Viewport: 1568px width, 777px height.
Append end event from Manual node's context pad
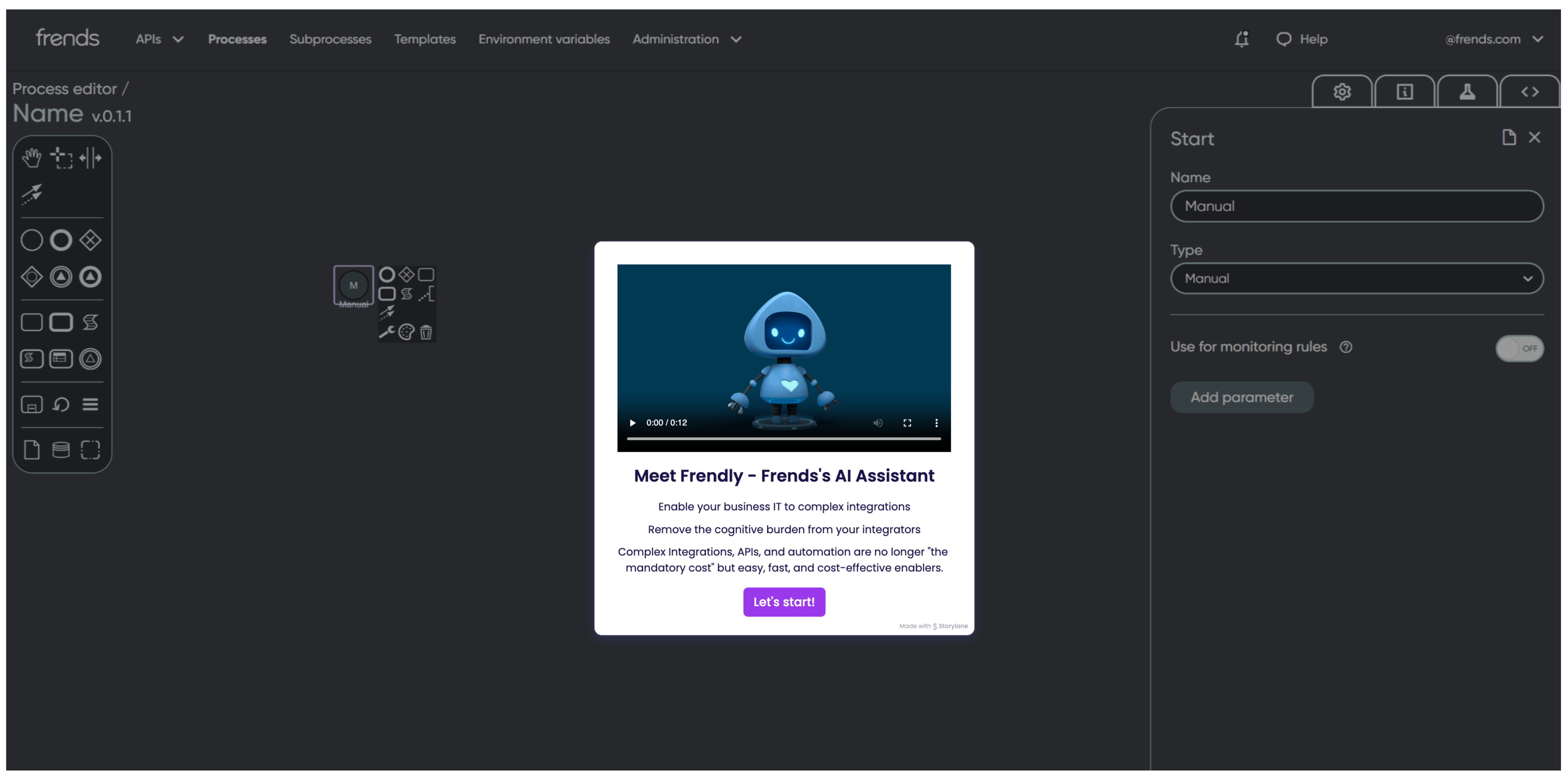(x=387, y=274)
